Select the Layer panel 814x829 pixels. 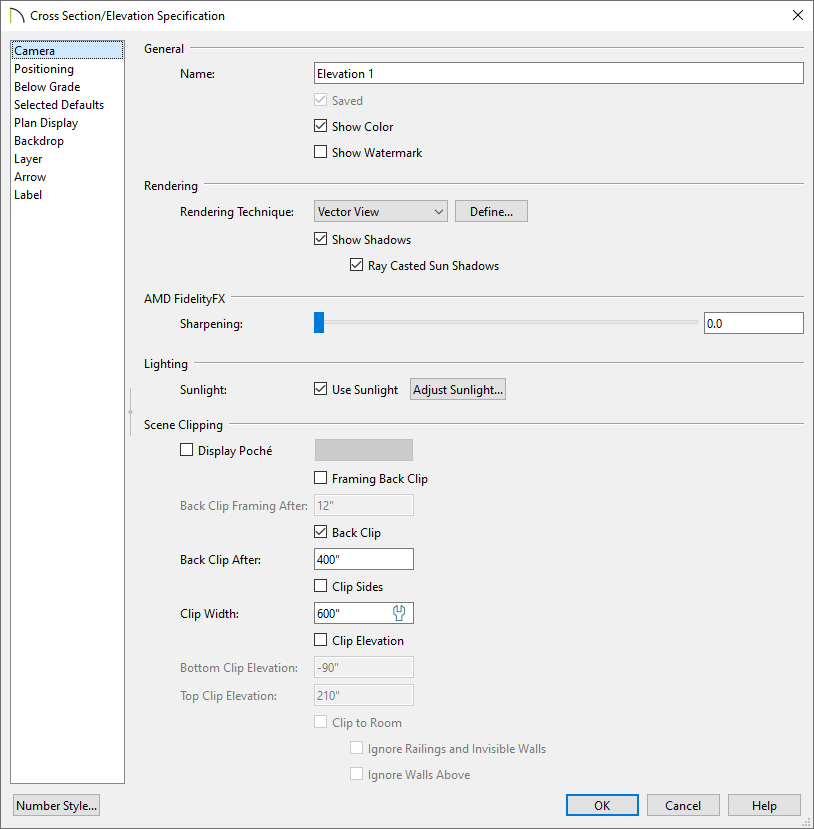tap(67, 159)
